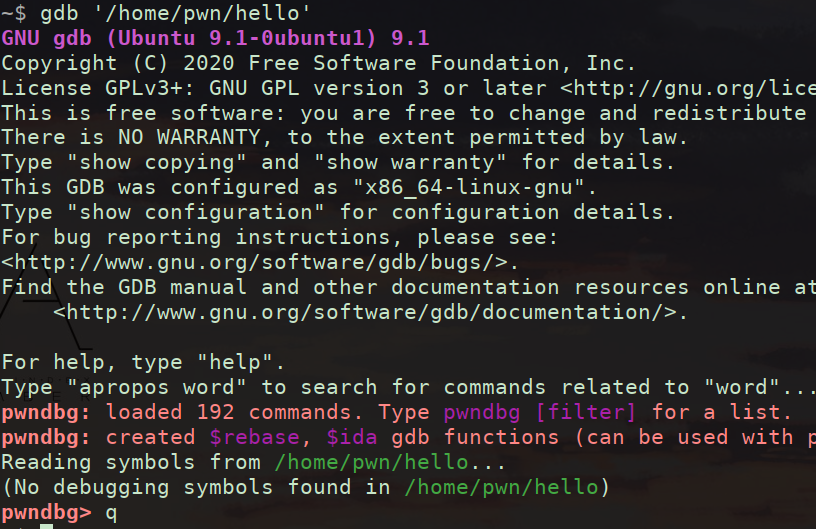816x529 pixels.
Task: Click the q command after the pwndbg prompt
Action: click(x=111, y=512)
